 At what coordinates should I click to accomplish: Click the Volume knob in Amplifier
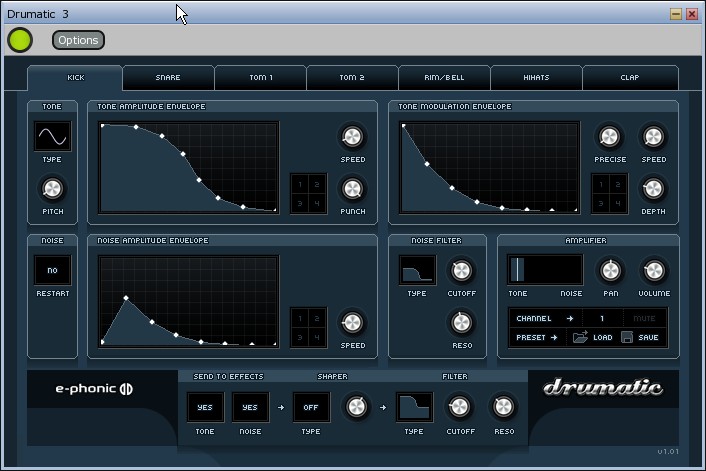coord(654,271)
